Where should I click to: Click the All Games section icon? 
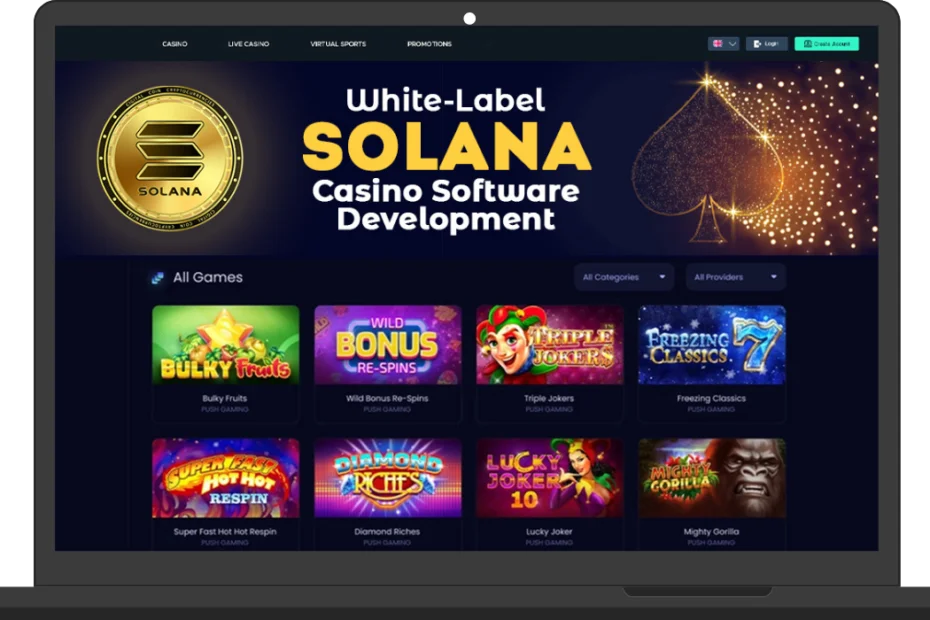coord(157,278)
